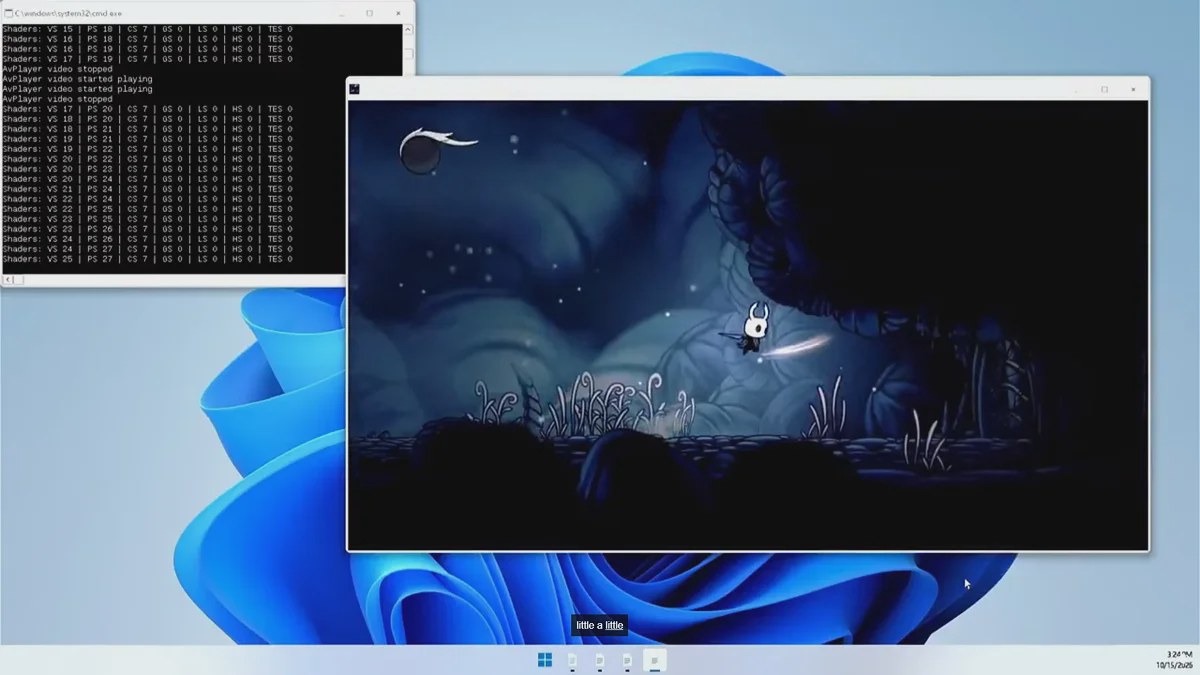Select the line 'Shaders: VS 24 | PS 27'

(148, 249)
